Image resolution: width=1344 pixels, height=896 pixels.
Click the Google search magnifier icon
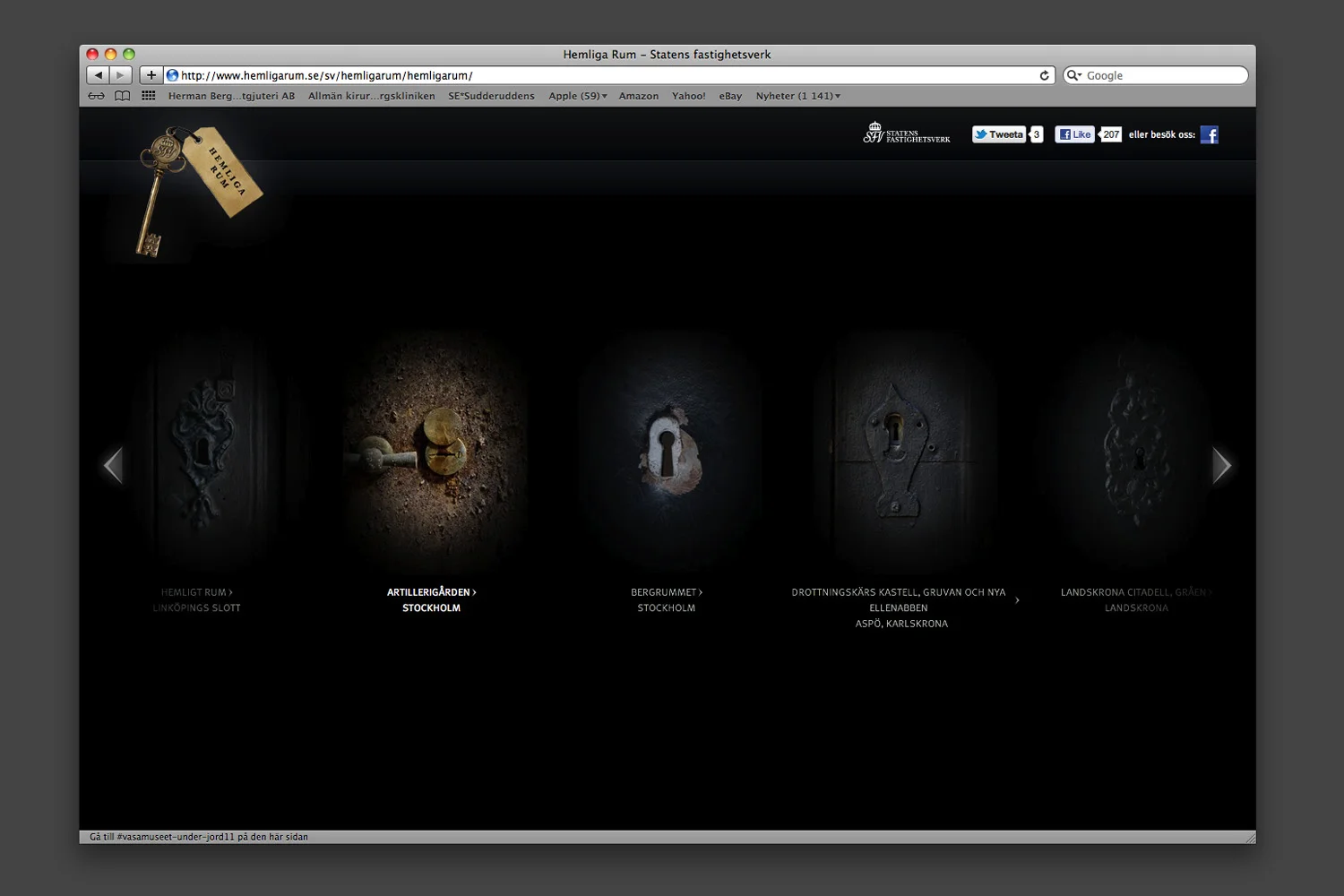pos(1073,75)
